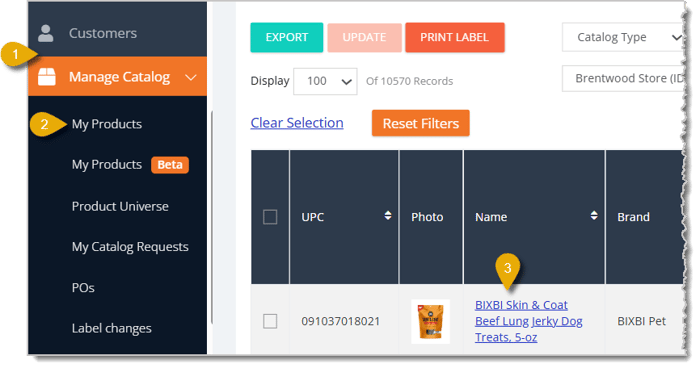Open My Catalog Requests page
This screenshot has height=368, width=700.
(x=130, y=247)
